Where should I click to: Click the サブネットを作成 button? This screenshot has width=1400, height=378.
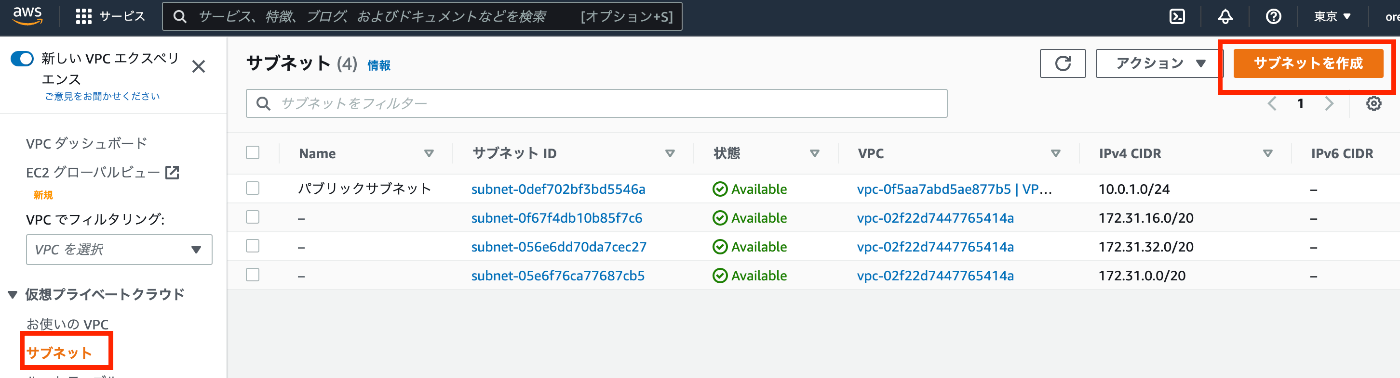1308,63
